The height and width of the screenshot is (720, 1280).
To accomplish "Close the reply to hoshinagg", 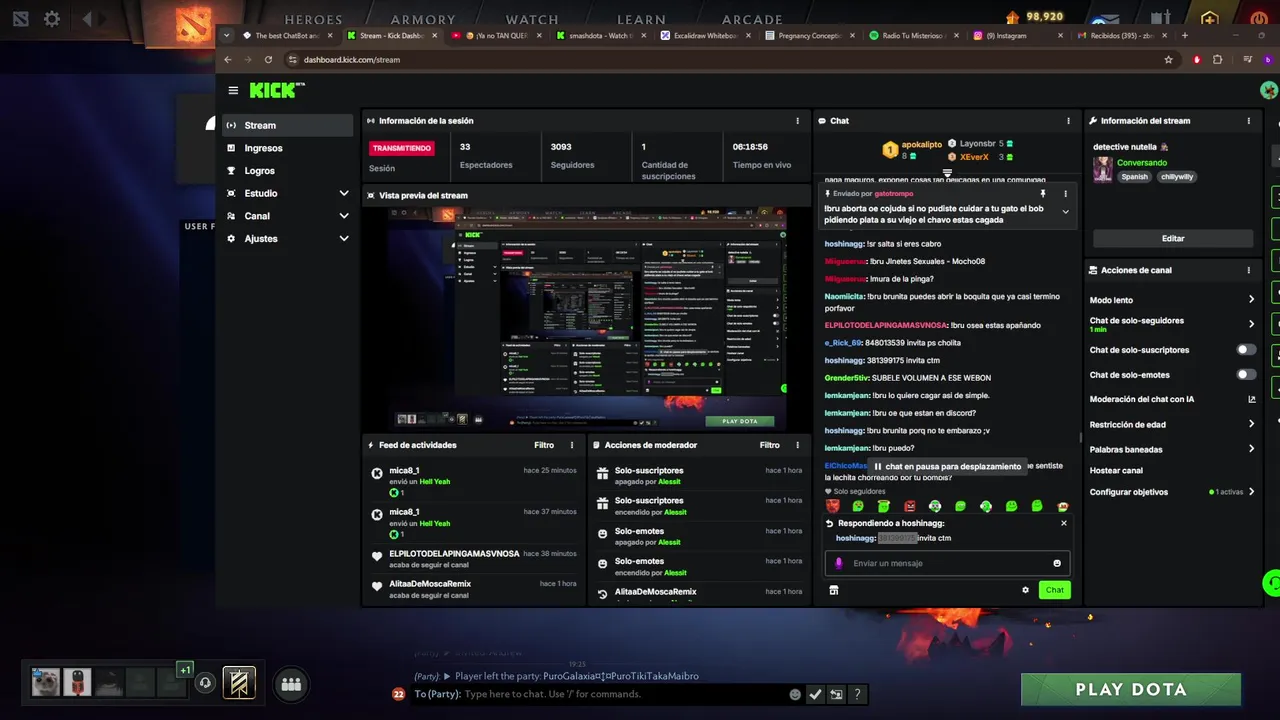I will click(1063, 523).
